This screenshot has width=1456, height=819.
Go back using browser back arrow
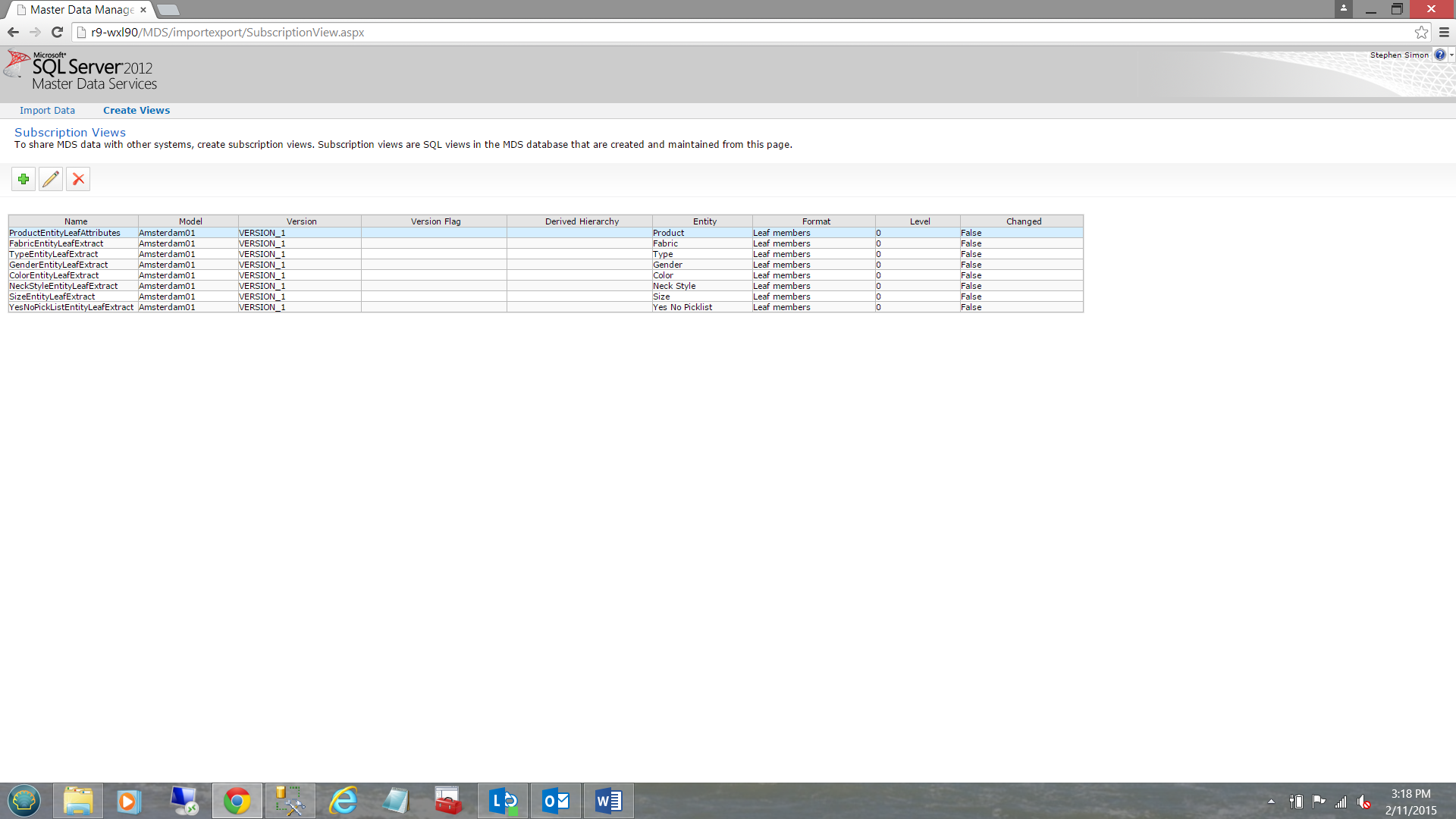[x=13, y=33]
